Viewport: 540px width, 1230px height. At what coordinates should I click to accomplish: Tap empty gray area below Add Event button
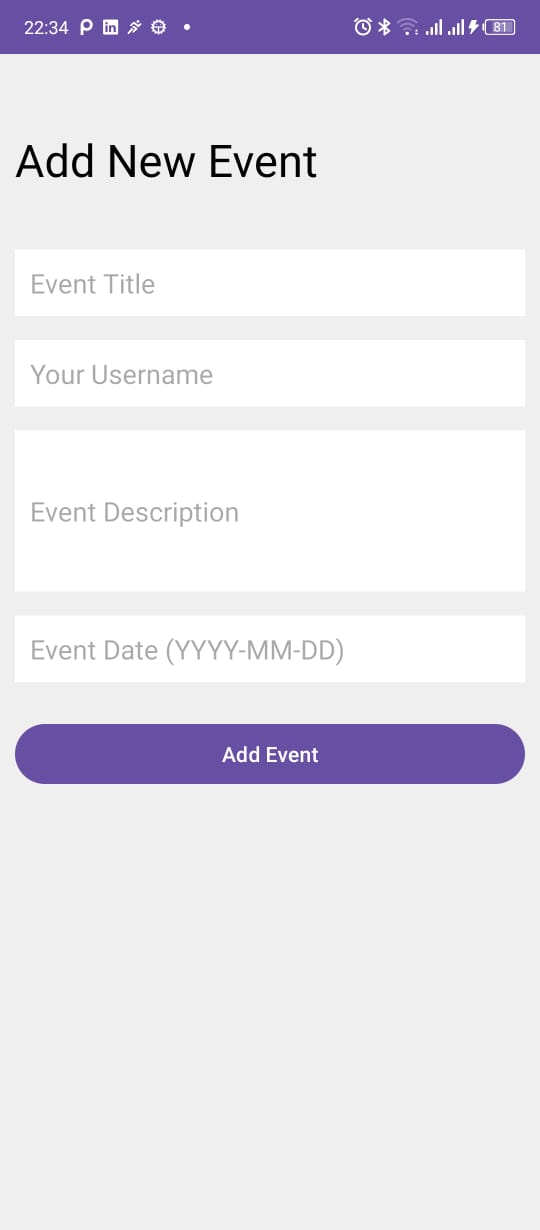click(270, 1000)
